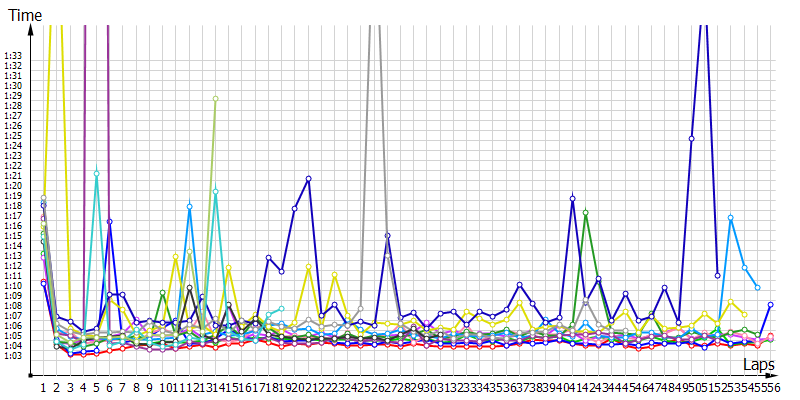
Task: Click the dark blue marker peaking at lap 27
Action: click(387, 236)
